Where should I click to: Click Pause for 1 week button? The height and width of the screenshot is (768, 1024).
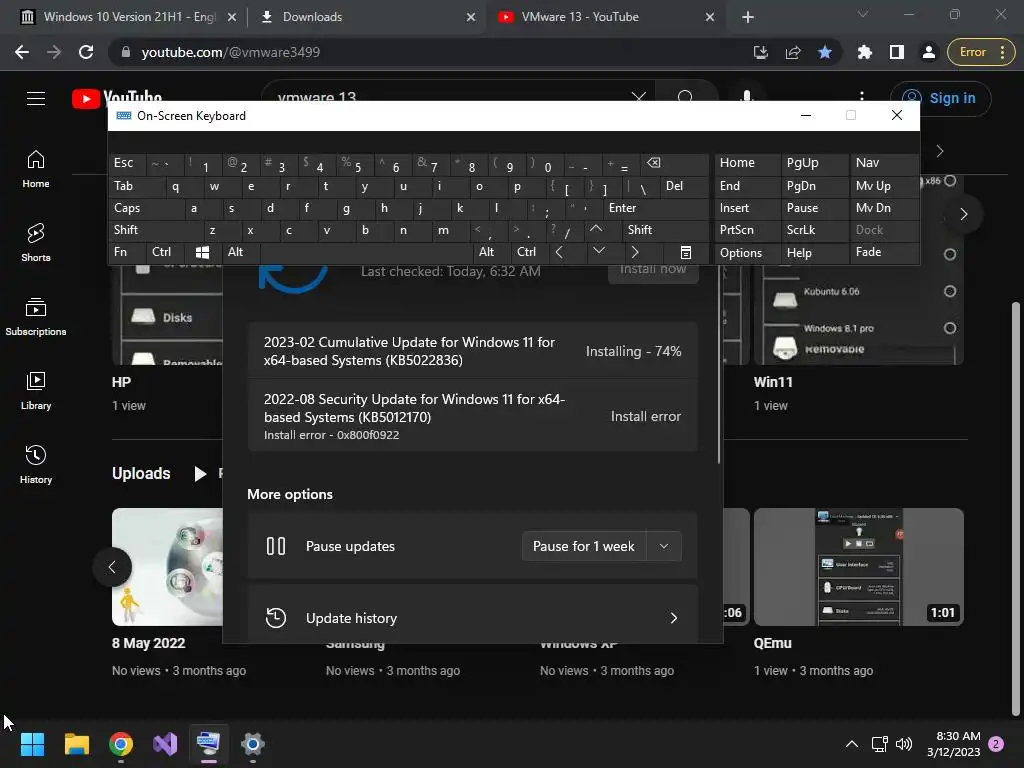coord(584,546)
